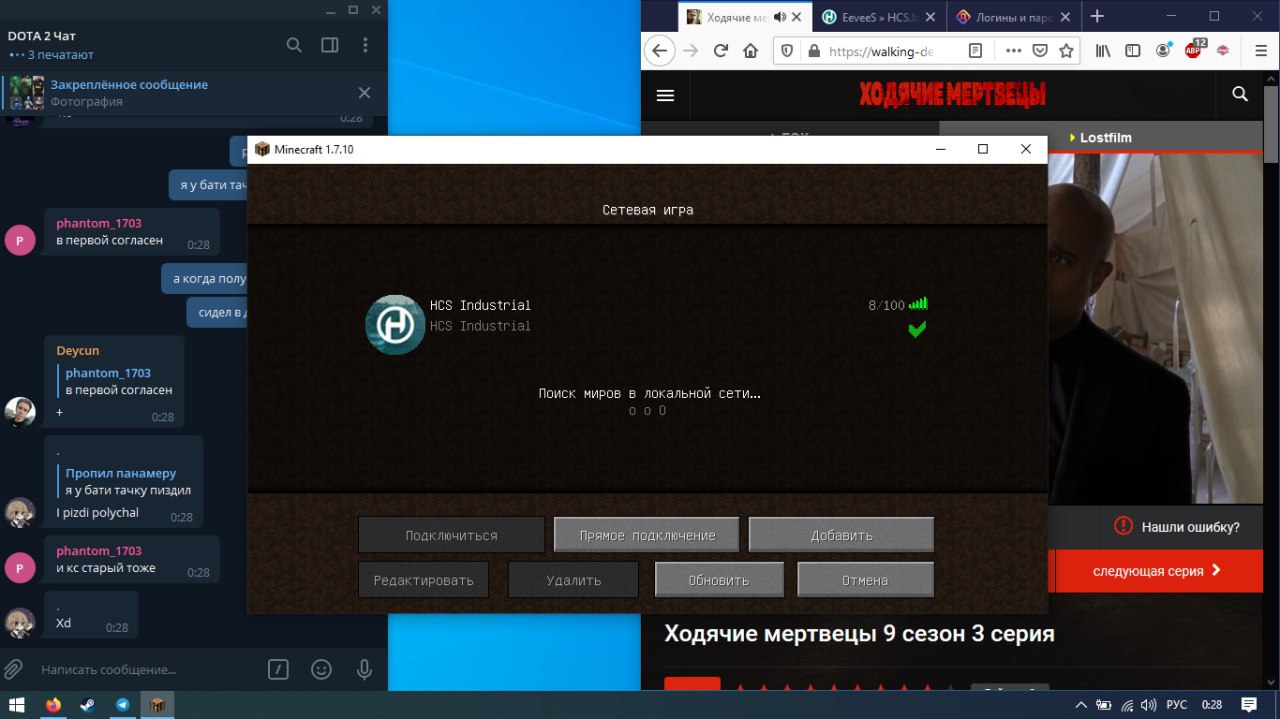The width and height of the screenshot is (1280, 719).
Task: Search in DOTA 2 chat in Telegram
Action: tap(294, 45)
